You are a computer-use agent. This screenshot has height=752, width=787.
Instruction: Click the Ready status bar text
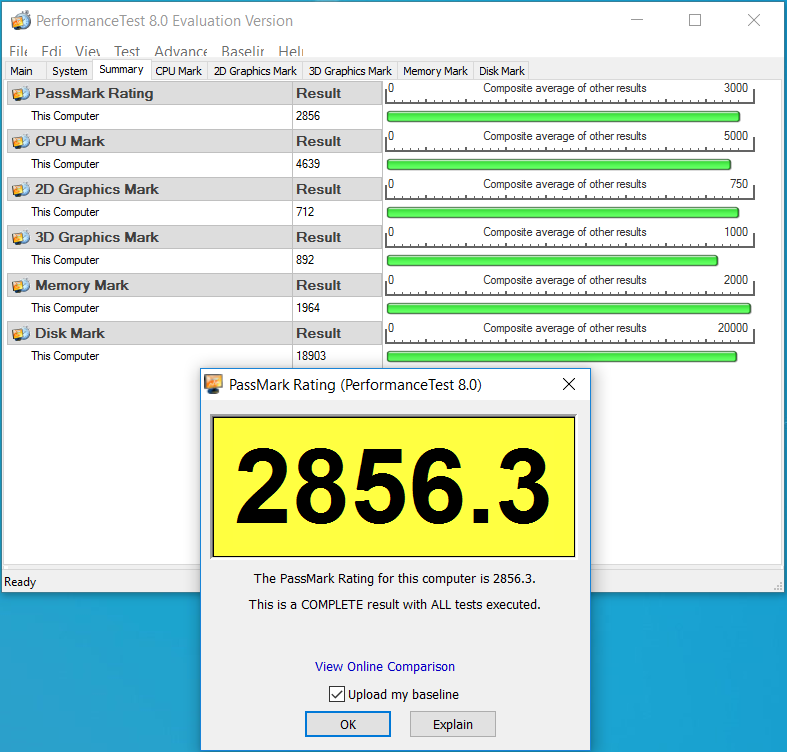click(20, 582)
